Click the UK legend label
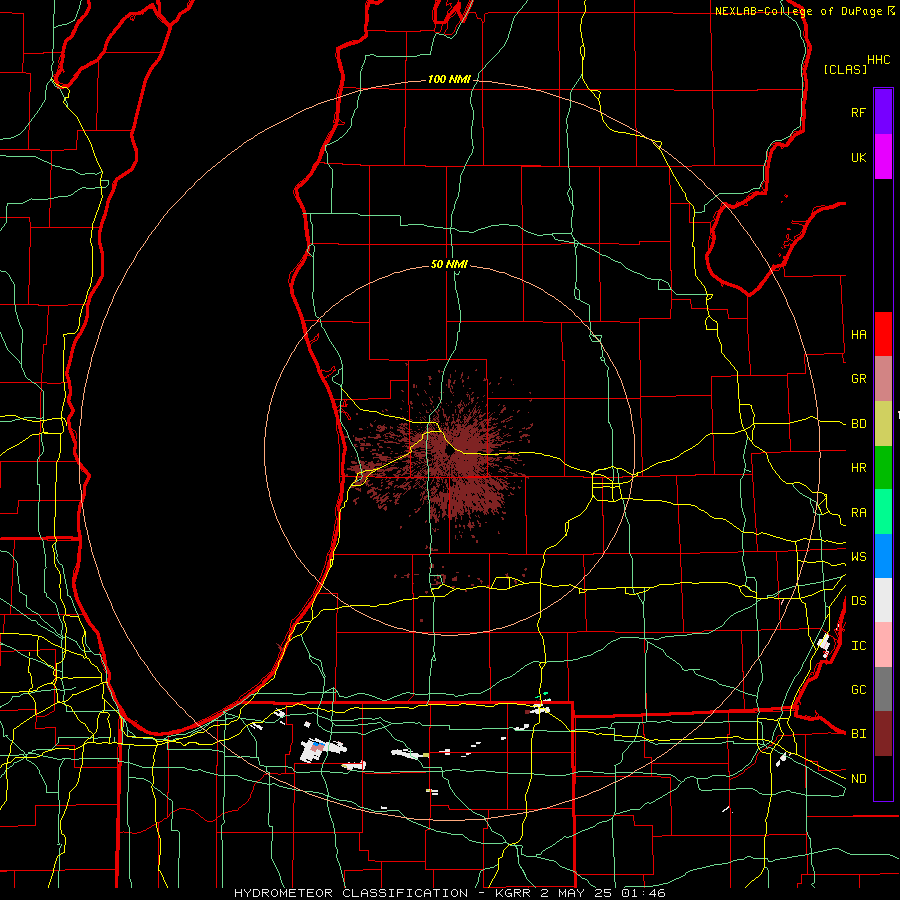This screenshot has width=900, height=900. 858,157
